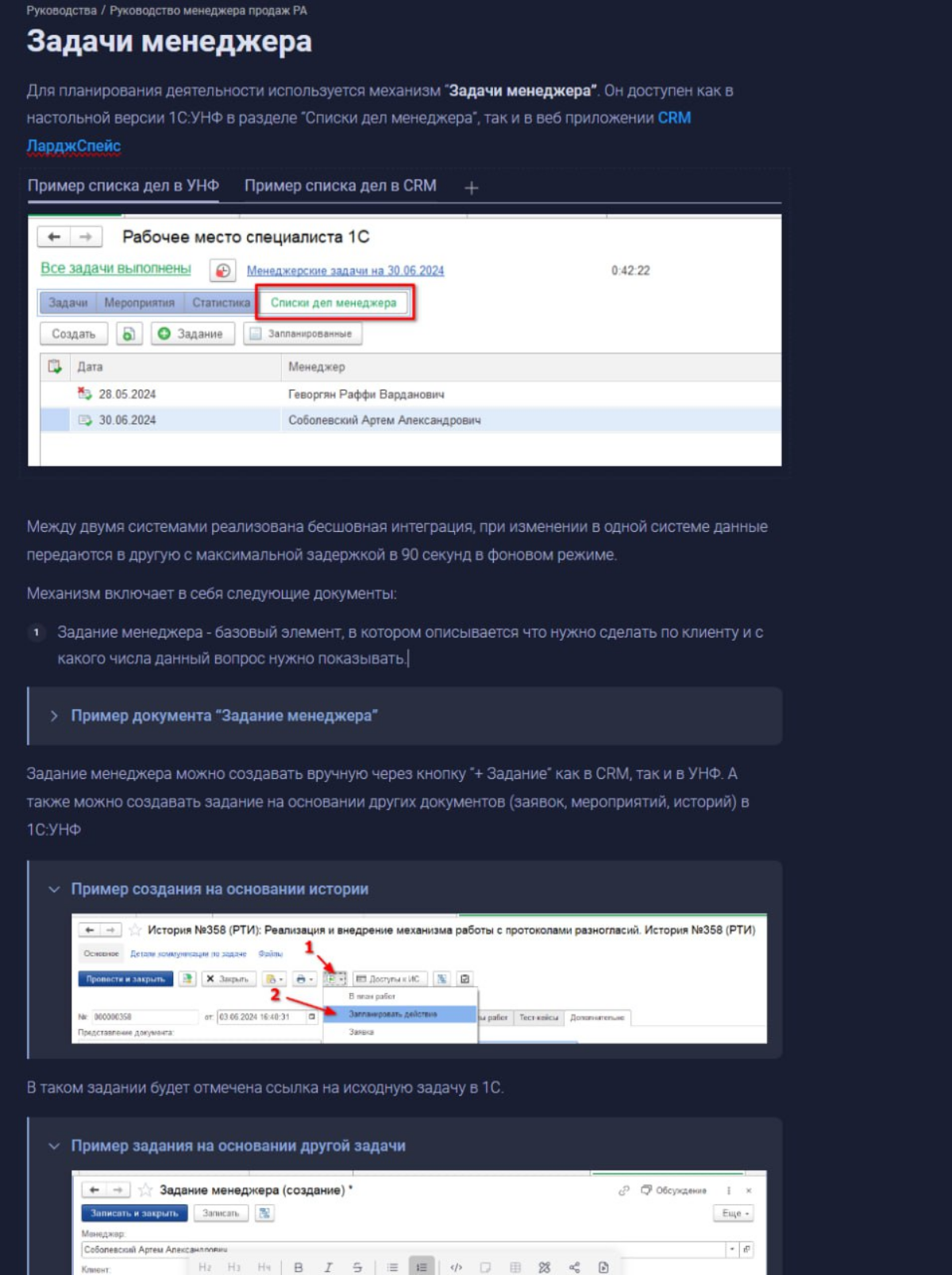
Task: Click Провести и закрыть button
Action: pyautogui.click(x=125, y=979)
